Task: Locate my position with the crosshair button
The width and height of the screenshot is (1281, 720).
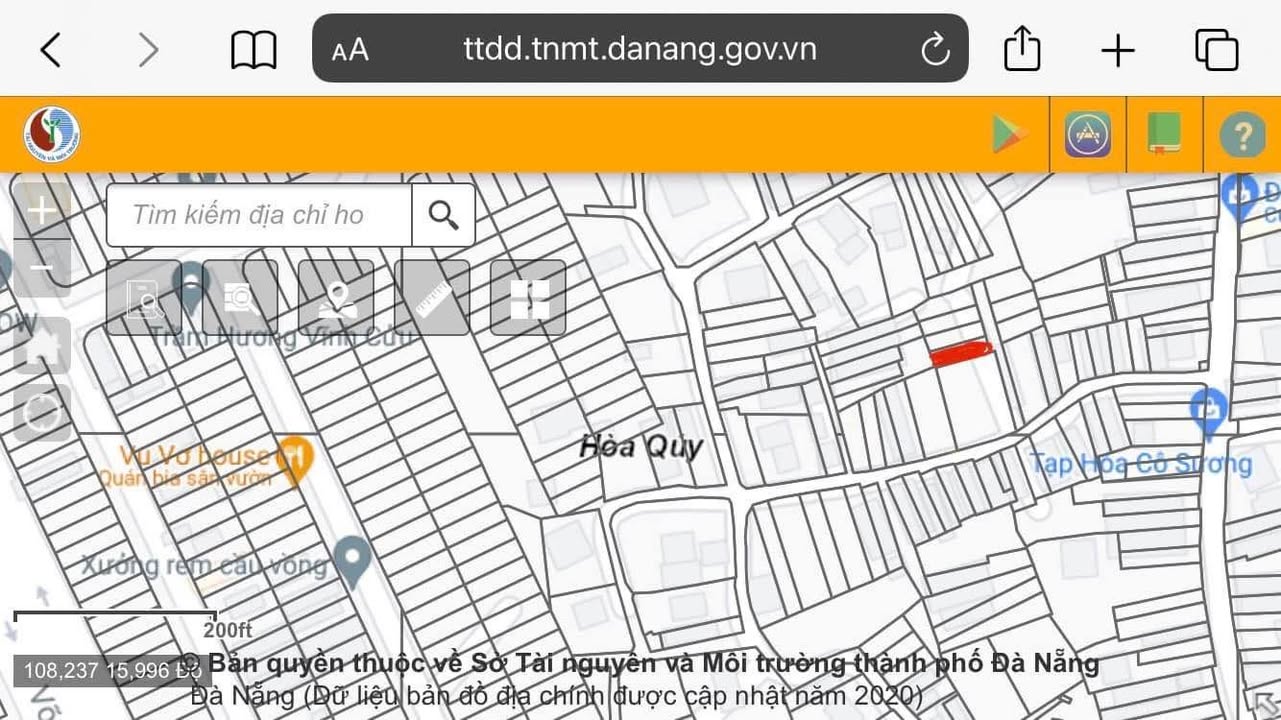Action: 42,413
